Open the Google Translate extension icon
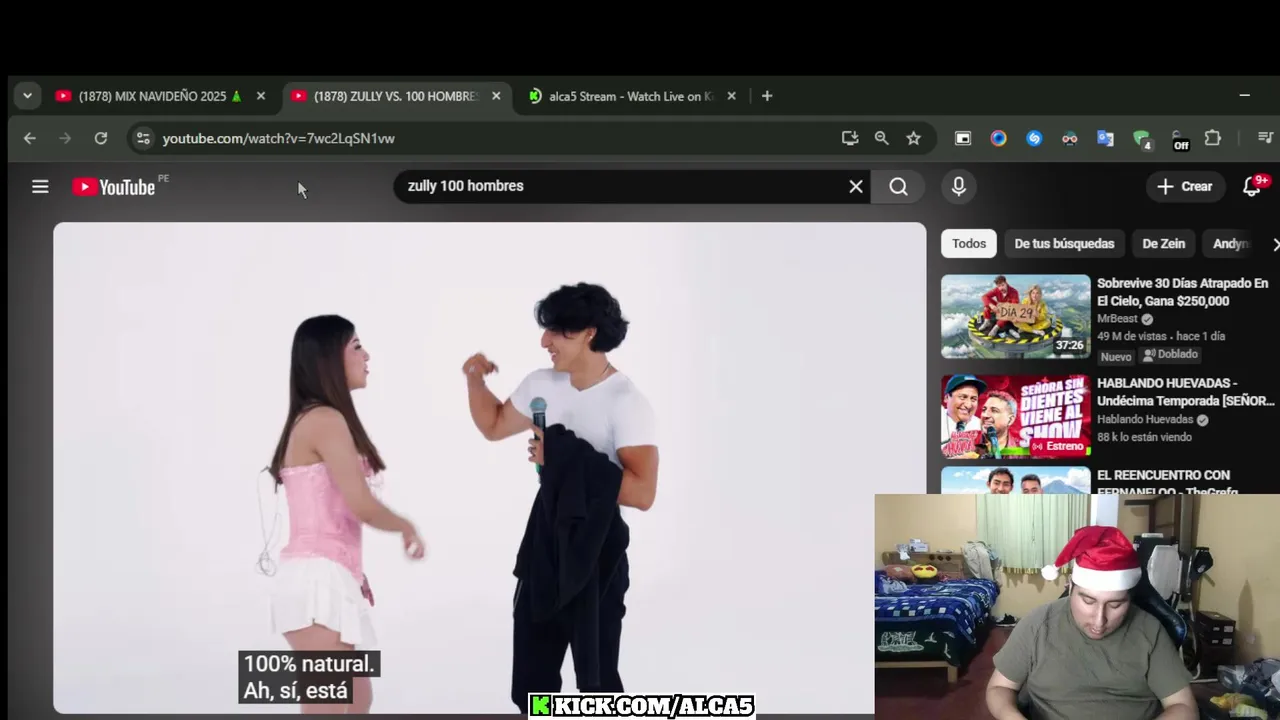The height and width of the screenshot is (720, 1280). (1105, 138)
